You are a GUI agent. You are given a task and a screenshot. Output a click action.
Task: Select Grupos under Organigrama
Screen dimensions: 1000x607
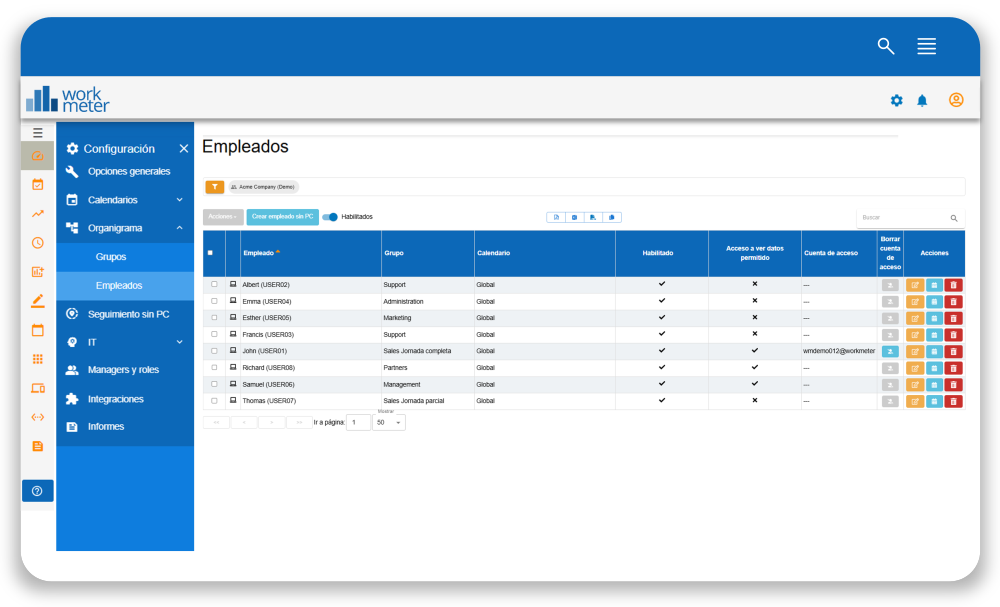tap(111, 257)
